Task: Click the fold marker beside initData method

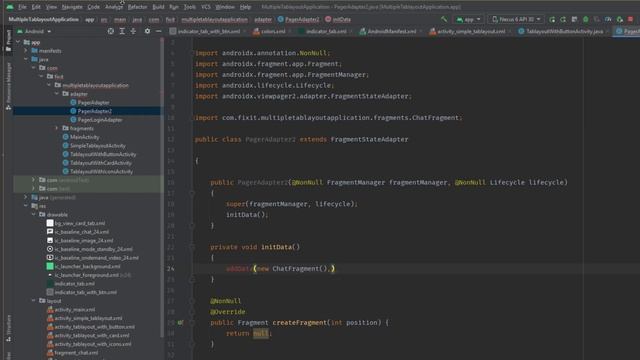Action: [x=192, y=247]
